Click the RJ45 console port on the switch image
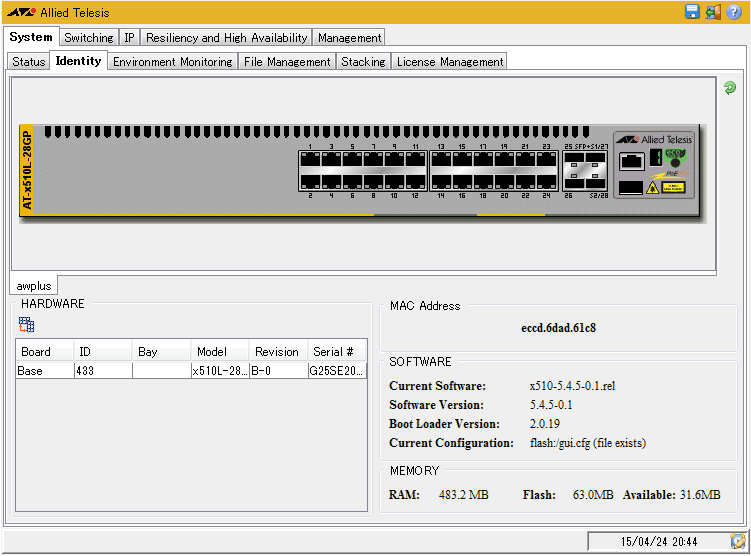Image resolution: width=751 pixels, height=556 pixels. (631, 160)
